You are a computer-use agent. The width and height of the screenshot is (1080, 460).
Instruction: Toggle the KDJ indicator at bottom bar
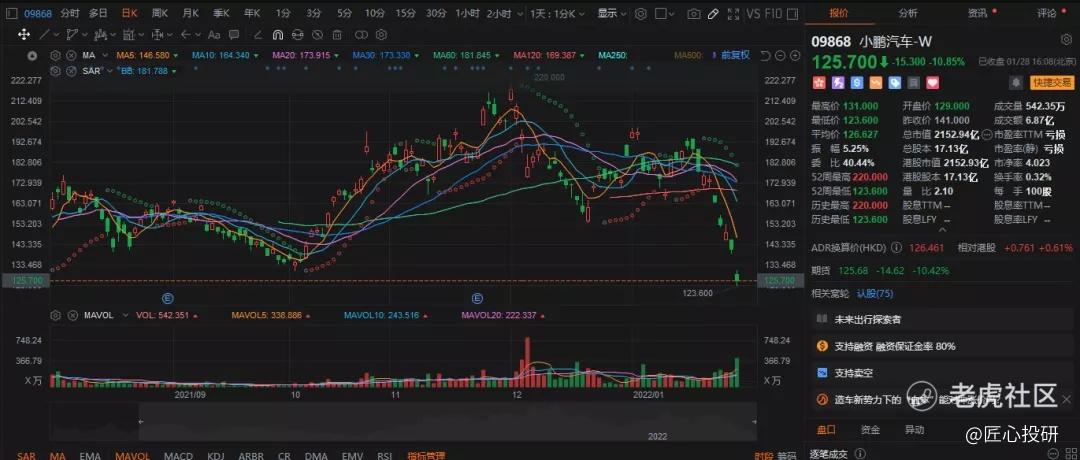click(x=216, y=455)
